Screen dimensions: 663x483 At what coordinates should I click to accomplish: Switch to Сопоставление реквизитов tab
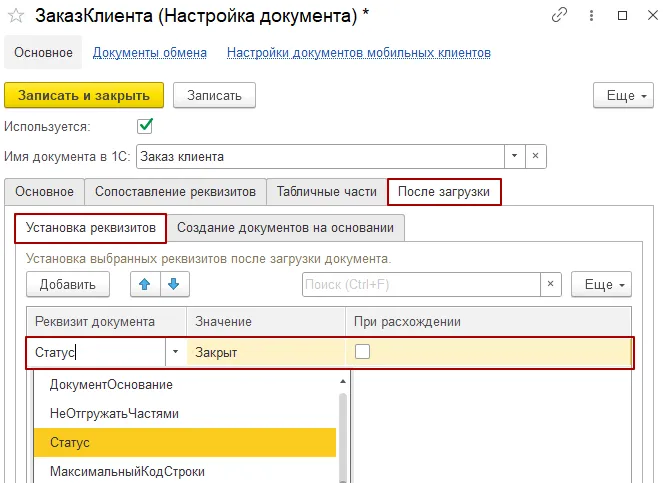pos(175,191)
